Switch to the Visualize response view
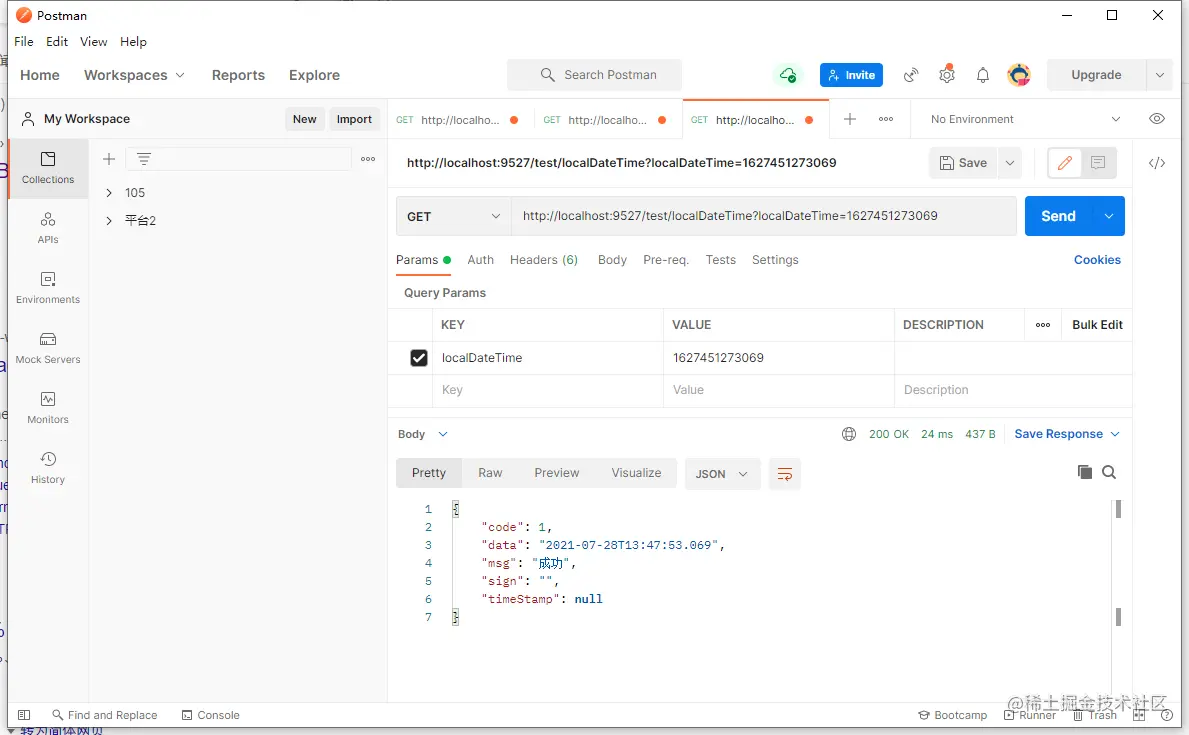Image resolution: width=1189 pixels, height=735 pixels. click(x=636, y=473)
